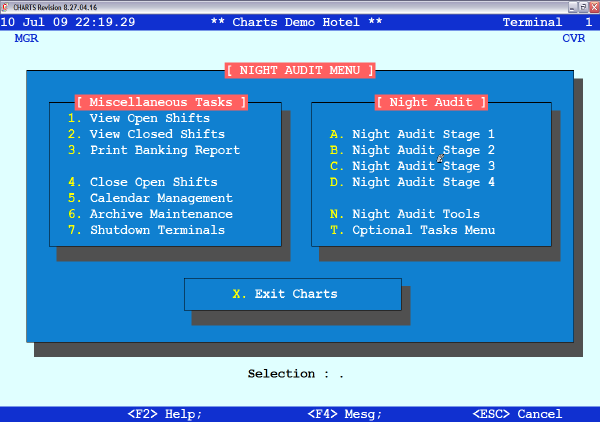
Task: Click the Selection input prompt
Action: click(340, 374)
